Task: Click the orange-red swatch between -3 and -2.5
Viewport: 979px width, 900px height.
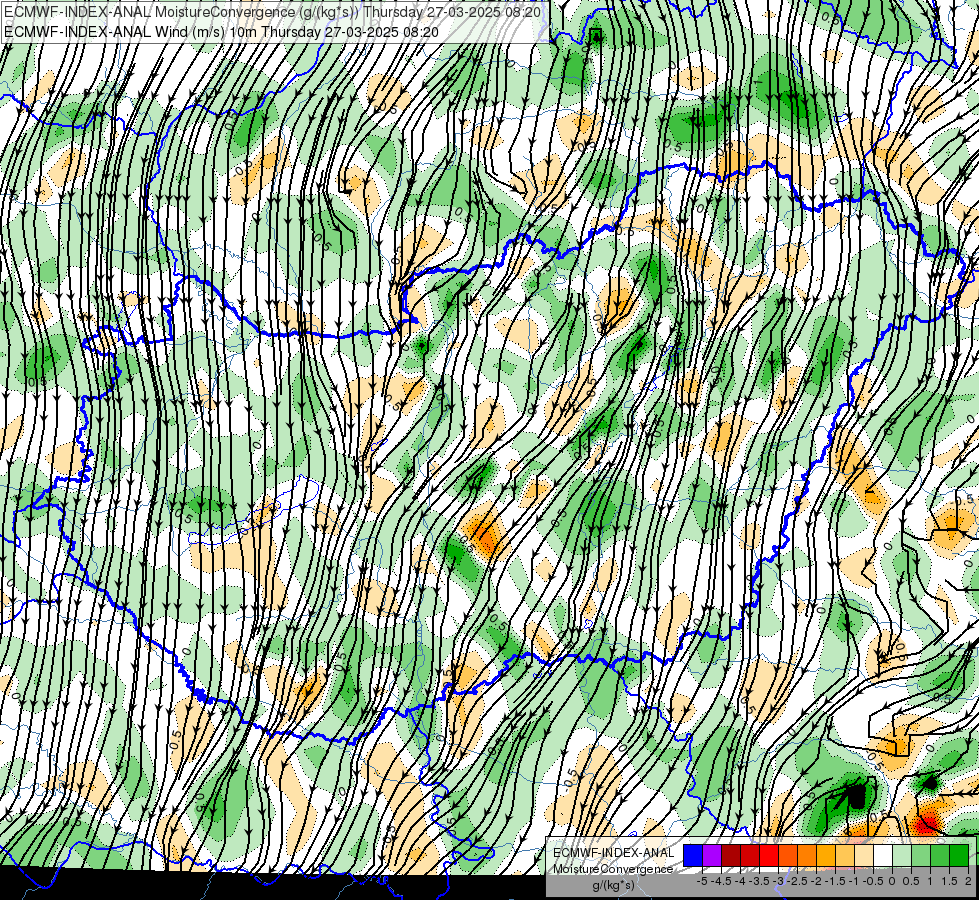Action: [x=788, y=856]
